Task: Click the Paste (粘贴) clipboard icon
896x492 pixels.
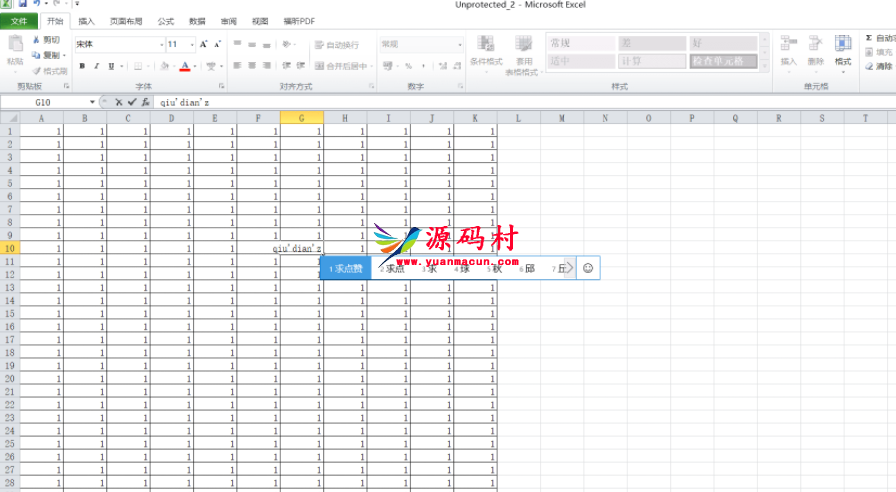Action: tap(14, 47)
